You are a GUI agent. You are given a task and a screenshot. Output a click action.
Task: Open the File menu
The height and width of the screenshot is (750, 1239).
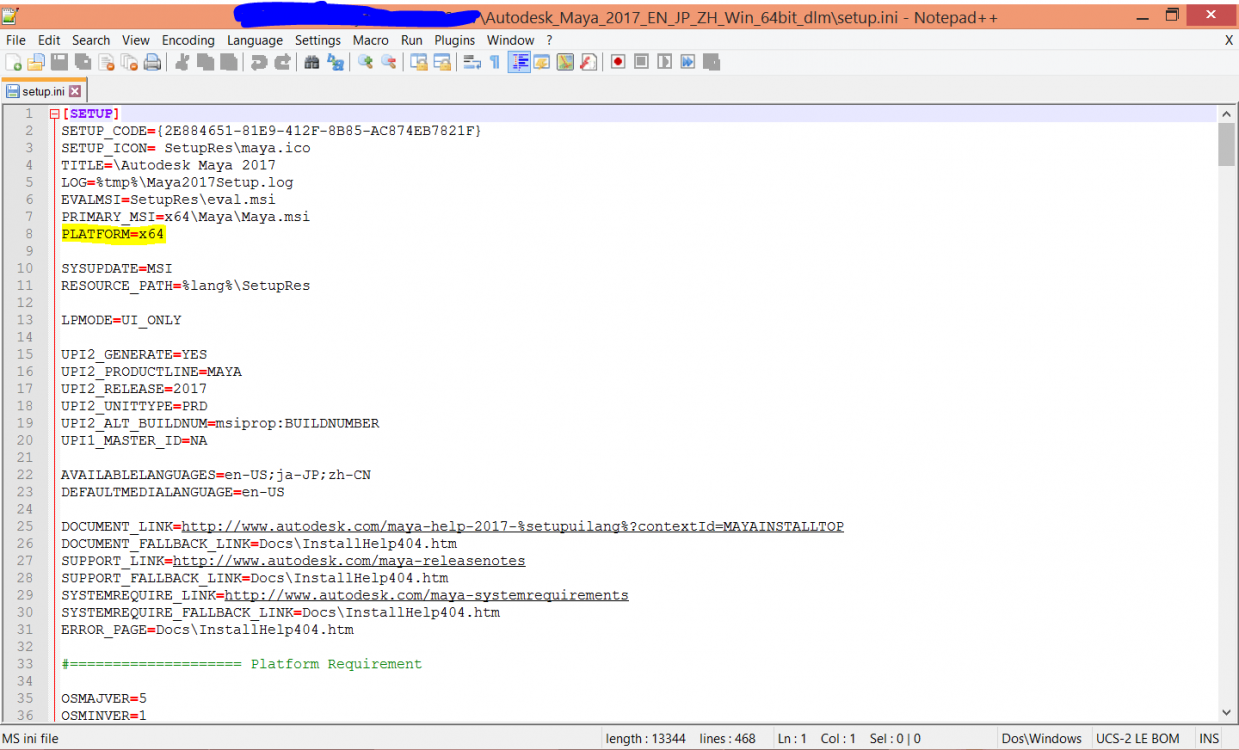click(x=16, y=40)
